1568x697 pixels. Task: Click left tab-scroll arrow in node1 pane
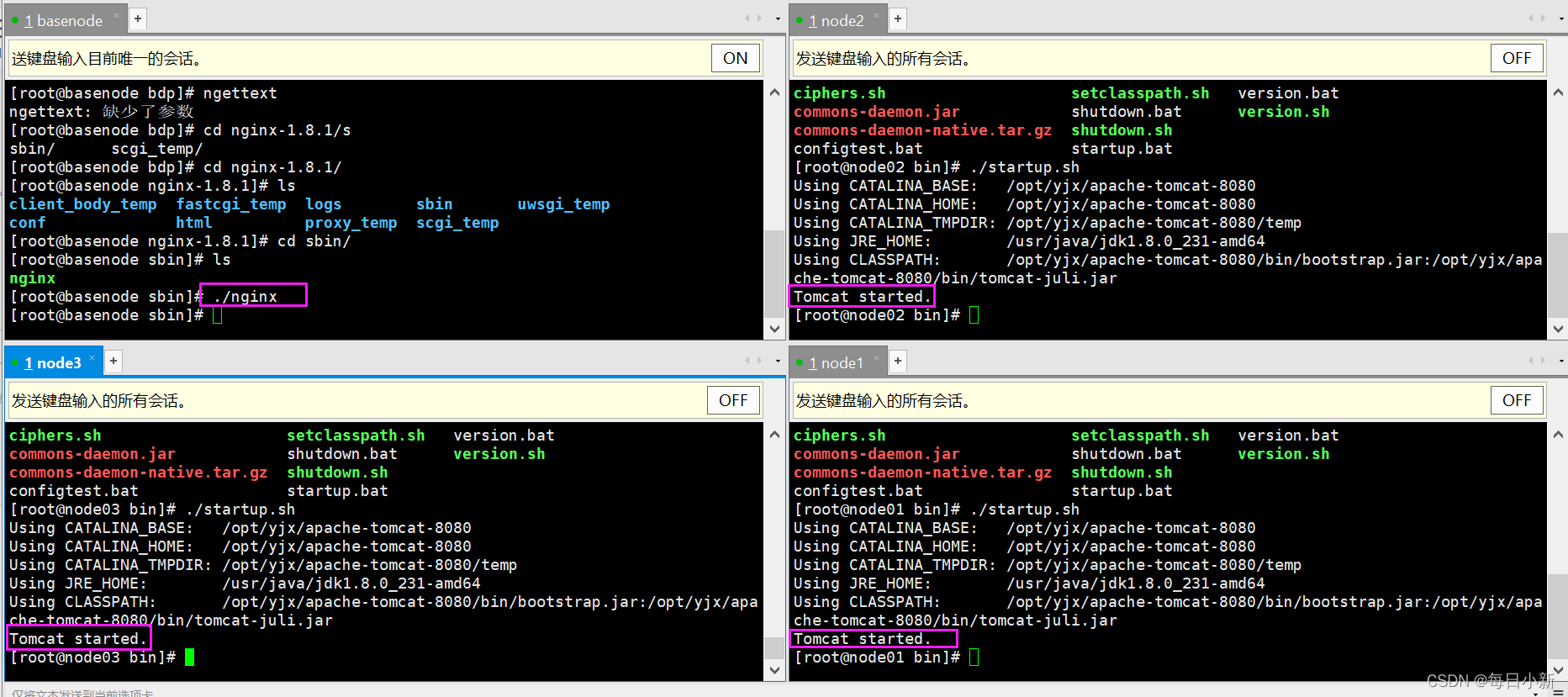point(1531,361)
